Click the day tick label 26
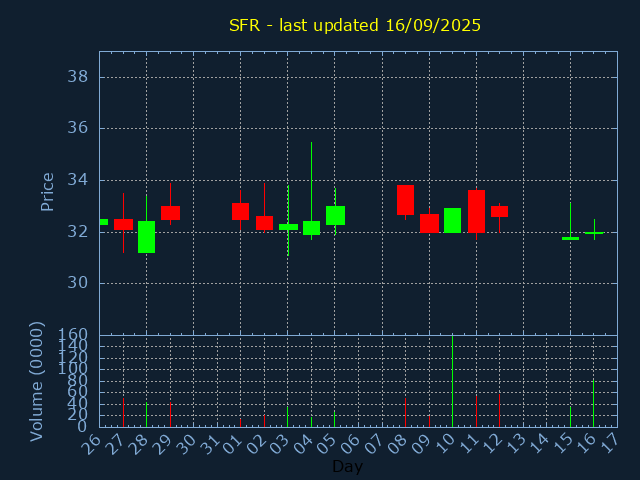The width and height of the screenshot is (640, 480). pyautogui.click(x=91, y=444)
